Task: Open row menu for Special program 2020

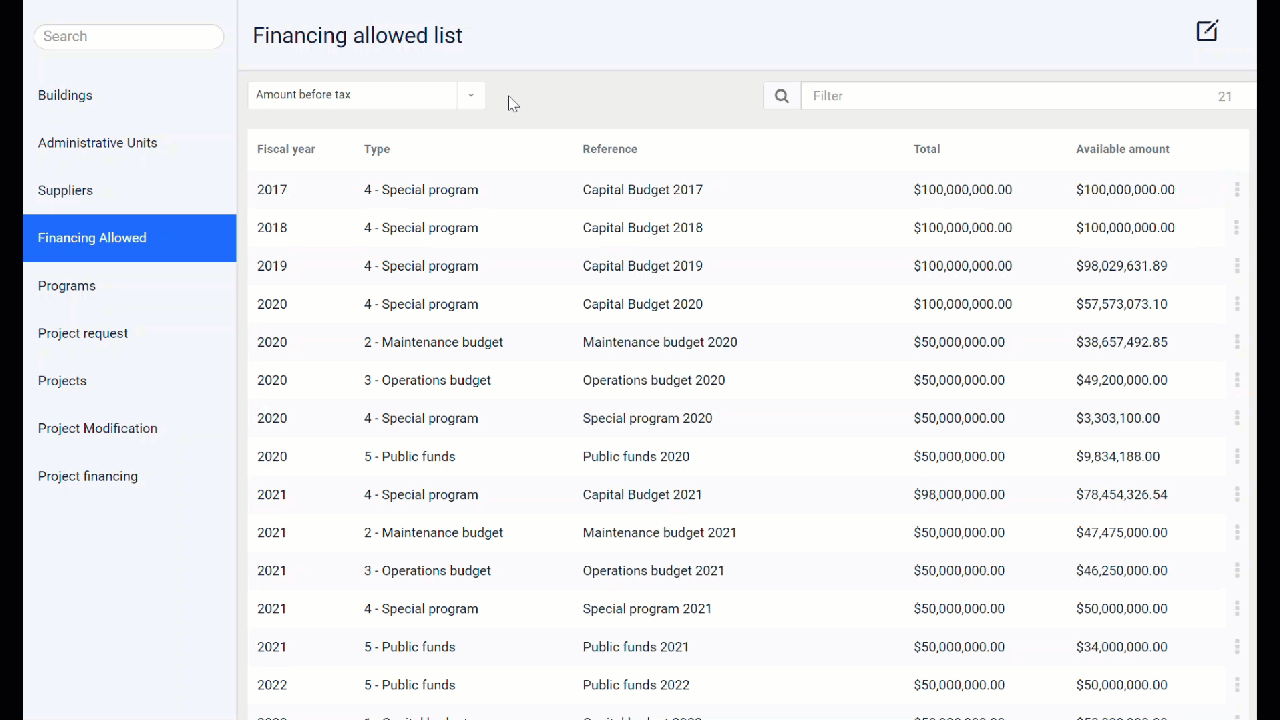Action: pyautogui.click(x=1237, y=418)
